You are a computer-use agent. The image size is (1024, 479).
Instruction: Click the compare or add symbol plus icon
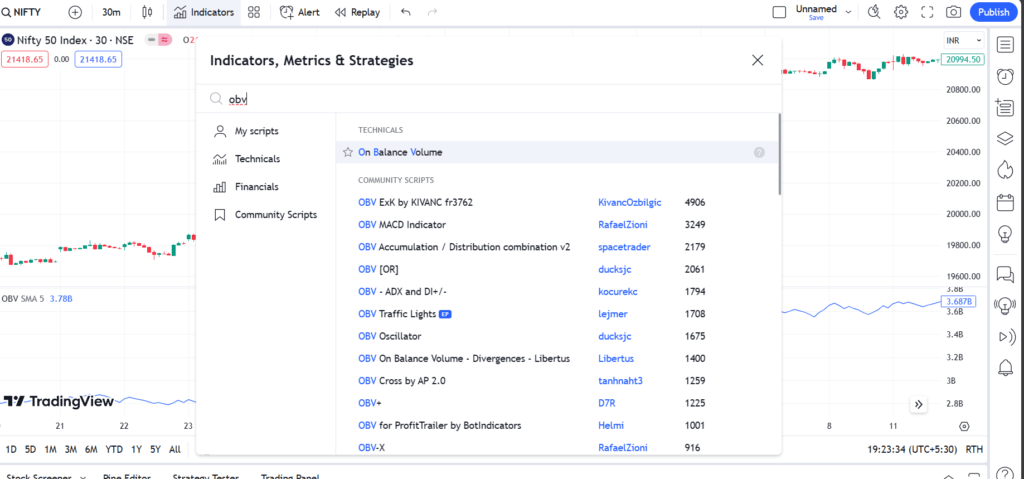click(75, 12)
